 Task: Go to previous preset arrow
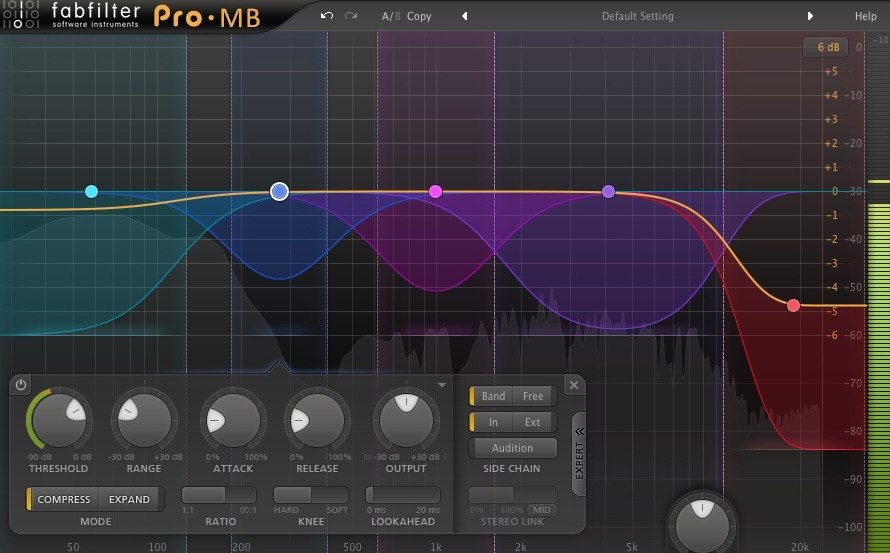(464, 16)
